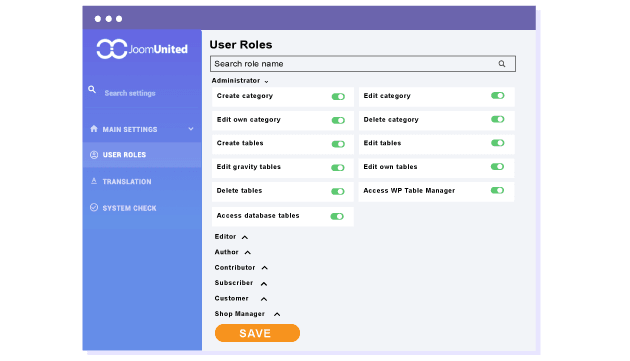Click the Edit gravity tables label
Image resolution: width=630 pixels, height=361 pixels.
tap(249, 167)
